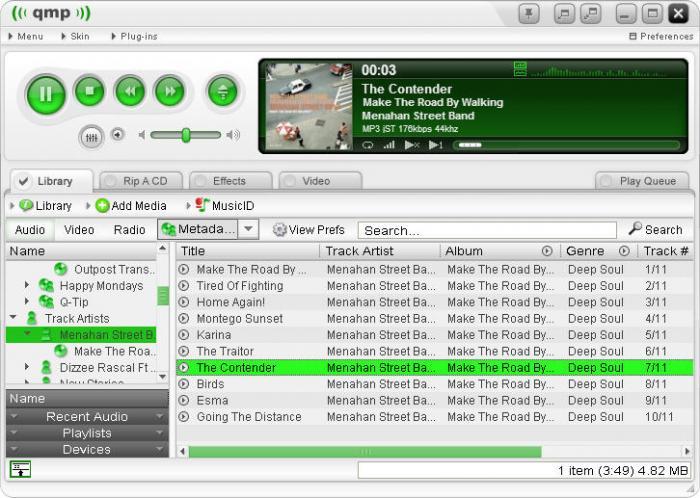Open the Plug-ins menu

pos(134,37)
